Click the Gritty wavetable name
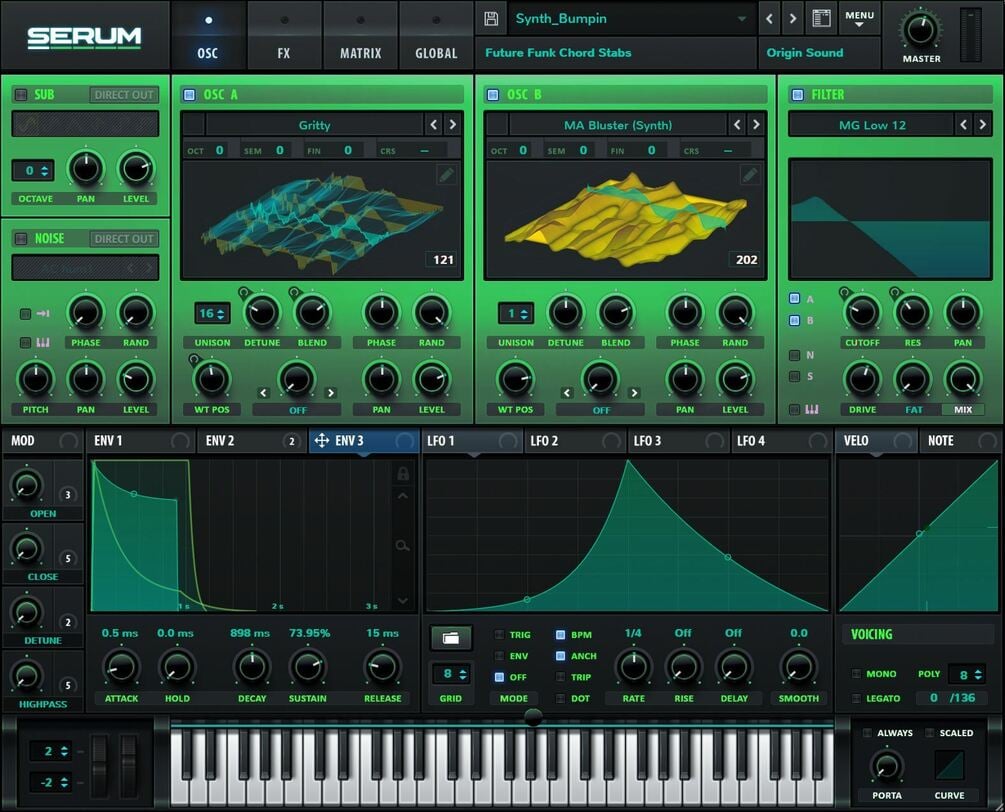The image size is (1005, 812). 314,125
